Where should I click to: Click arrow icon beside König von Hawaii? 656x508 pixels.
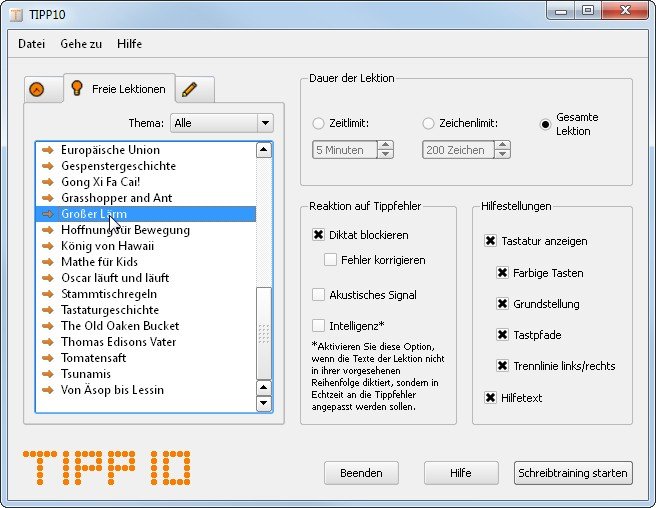pyautogui.click(x=48, y=246)
